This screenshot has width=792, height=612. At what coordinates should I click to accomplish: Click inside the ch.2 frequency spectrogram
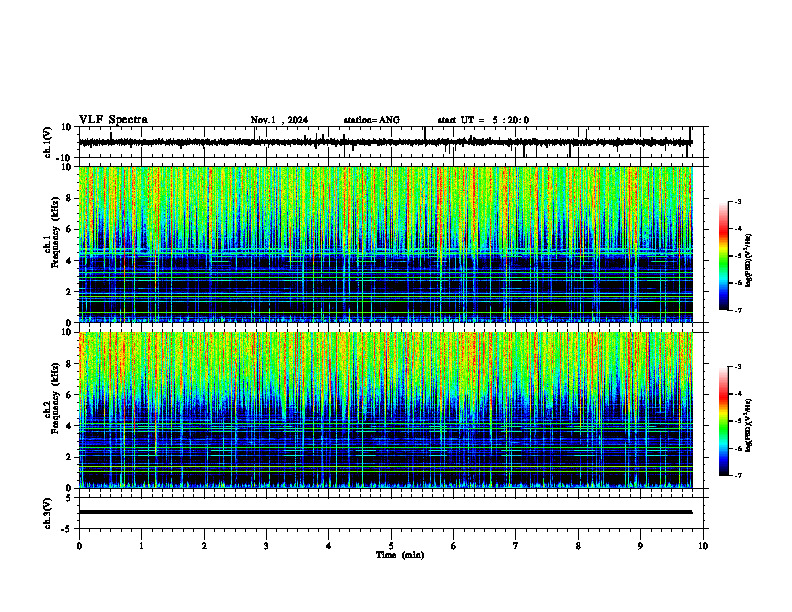click(x=385, y=410)
